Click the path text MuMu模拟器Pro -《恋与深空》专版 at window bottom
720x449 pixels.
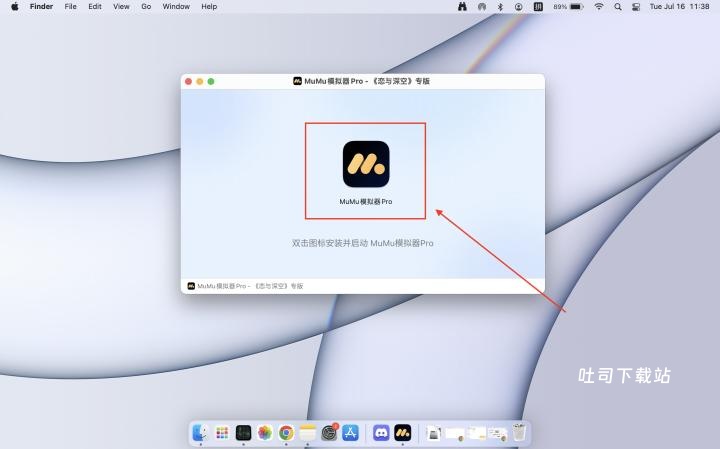click(x=250, y=286)
